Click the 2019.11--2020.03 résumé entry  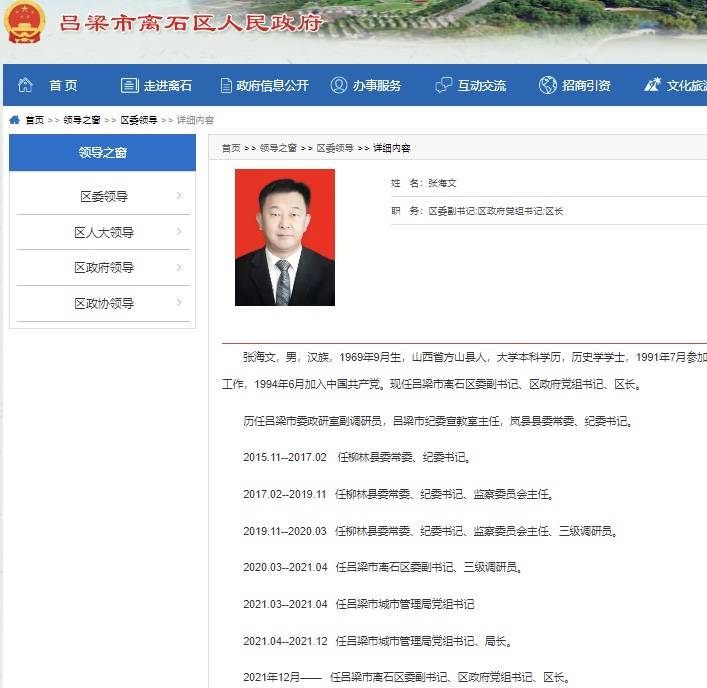tap(431, 531)
